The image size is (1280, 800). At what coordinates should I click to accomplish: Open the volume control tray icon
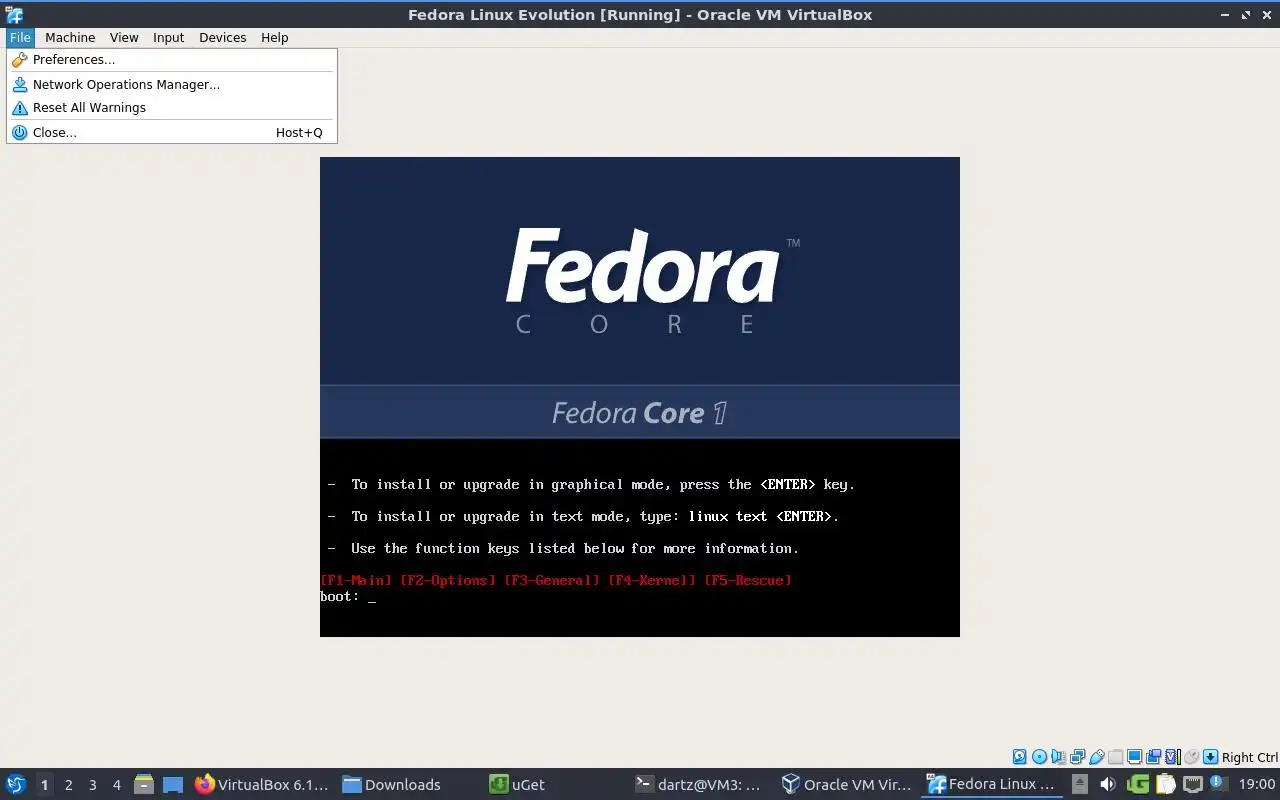click(1108, 784)
